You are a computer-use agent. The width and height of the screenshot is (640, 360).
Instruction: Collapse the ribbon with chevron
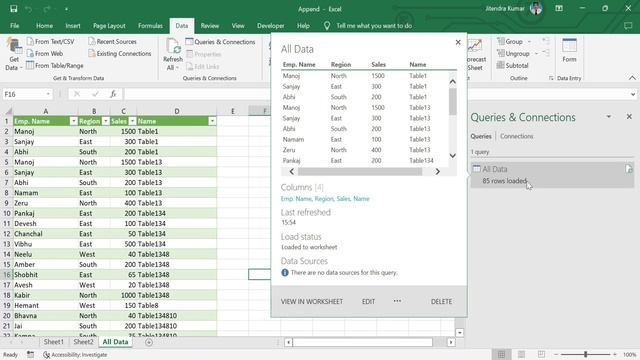tap(632, 78)
